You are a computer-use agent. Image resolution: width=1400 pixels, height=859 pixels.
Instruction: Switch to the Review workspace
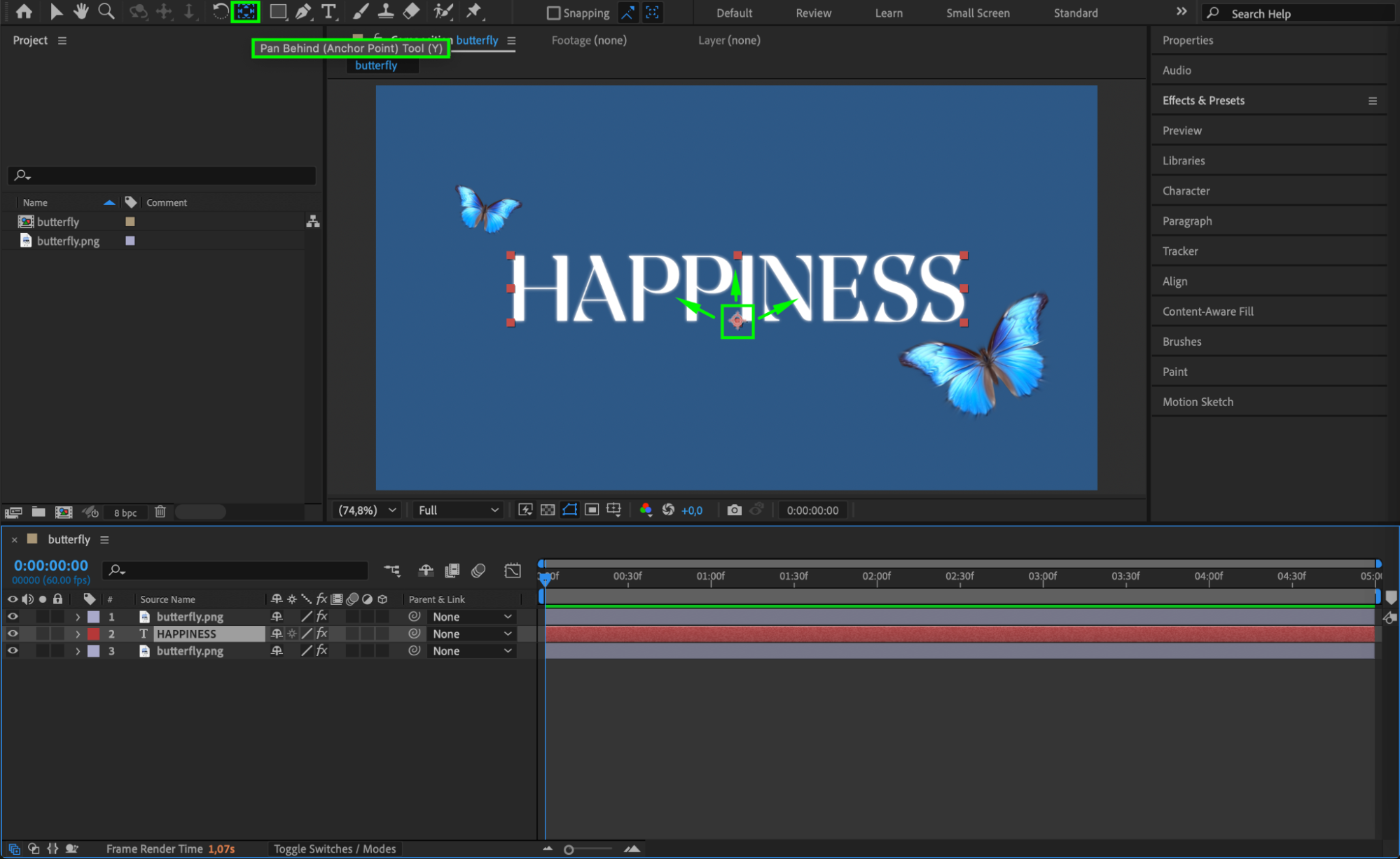[x=813, y=13]
